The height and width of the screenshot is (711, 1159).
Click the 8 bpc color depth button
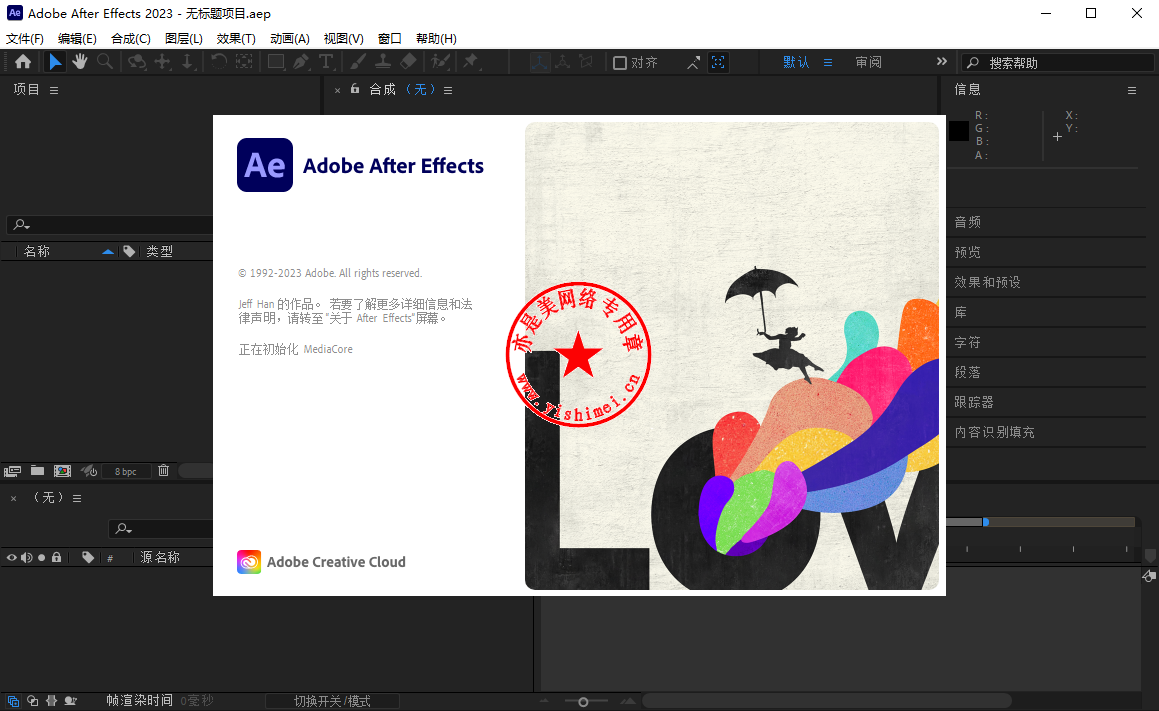coord(126,472)
